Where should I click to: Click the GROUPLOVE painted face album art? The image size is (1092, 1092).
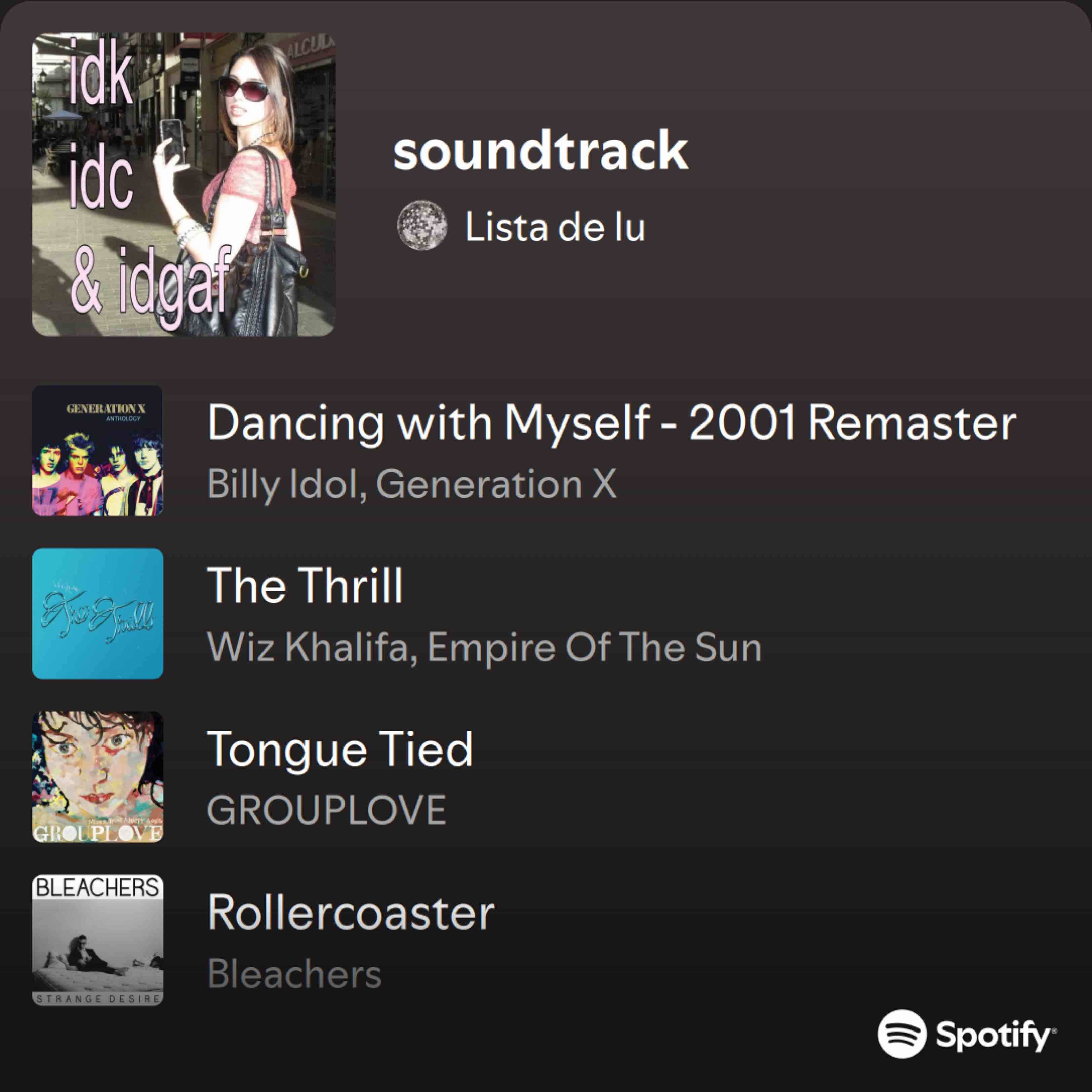[98, 777]
